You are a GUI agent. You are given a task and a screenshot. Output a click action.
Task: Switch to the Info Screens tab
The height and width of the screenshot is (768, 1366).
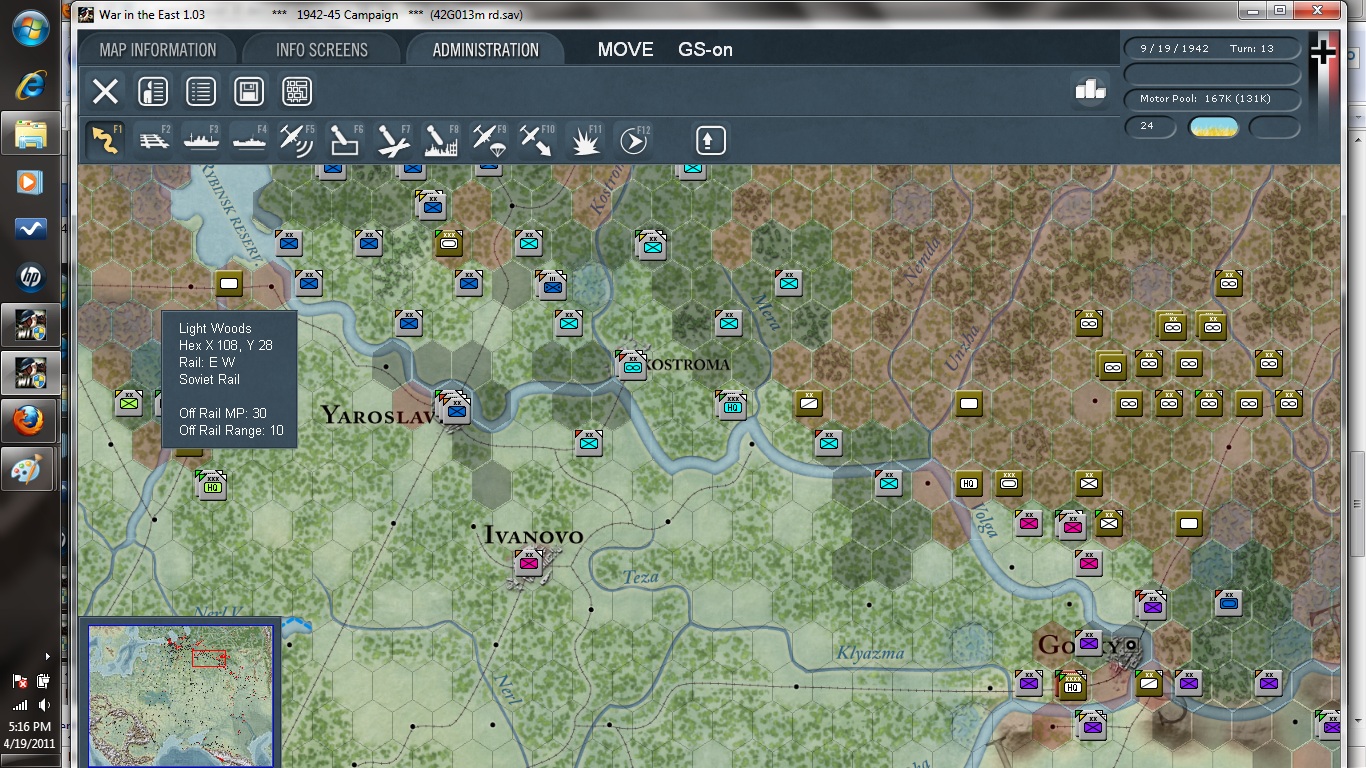pyautogui.click(x=322, y=50)
